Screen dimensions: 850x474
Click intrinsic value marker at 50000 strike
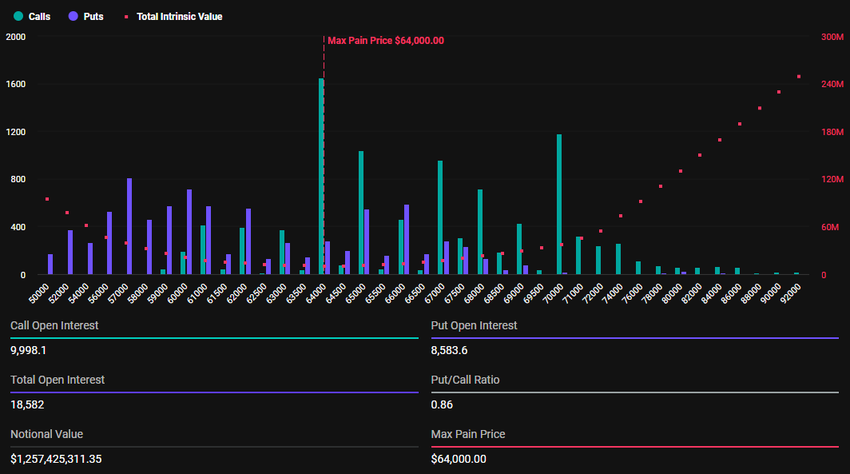47,199
